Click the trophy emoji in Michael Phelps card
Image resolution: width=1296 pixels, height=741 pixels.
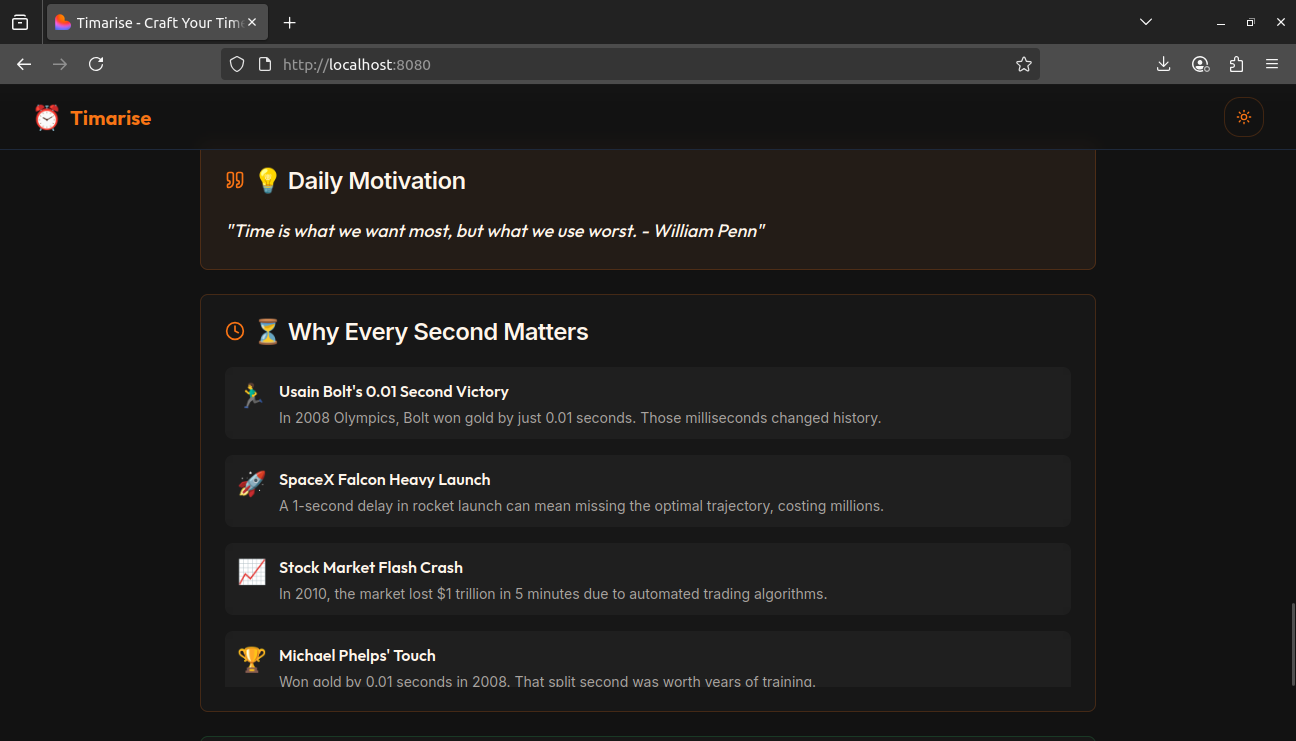pyautogui.click(x=252, y=660)
